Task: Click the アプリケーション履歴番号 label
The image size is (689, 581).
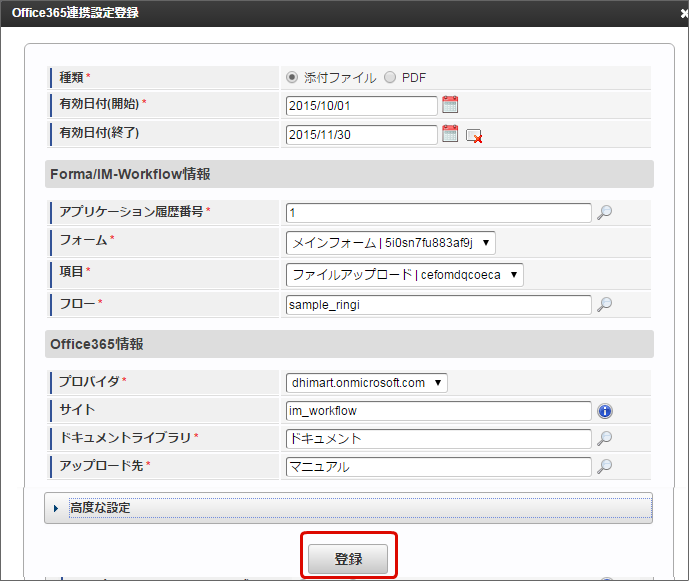Action: tap(131, 211)
